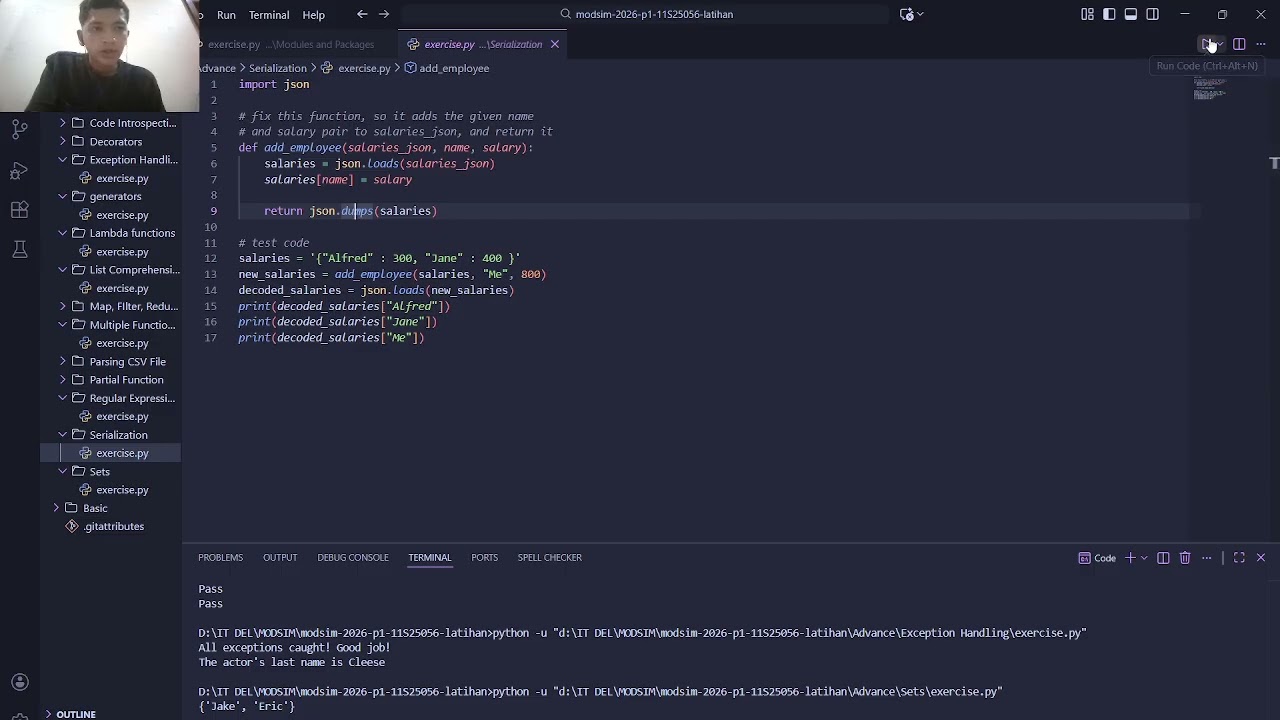The width and height of the screenshot is (1280, 720).
Task: Open the Sets exercise.py file
Action: click(122, 490)
